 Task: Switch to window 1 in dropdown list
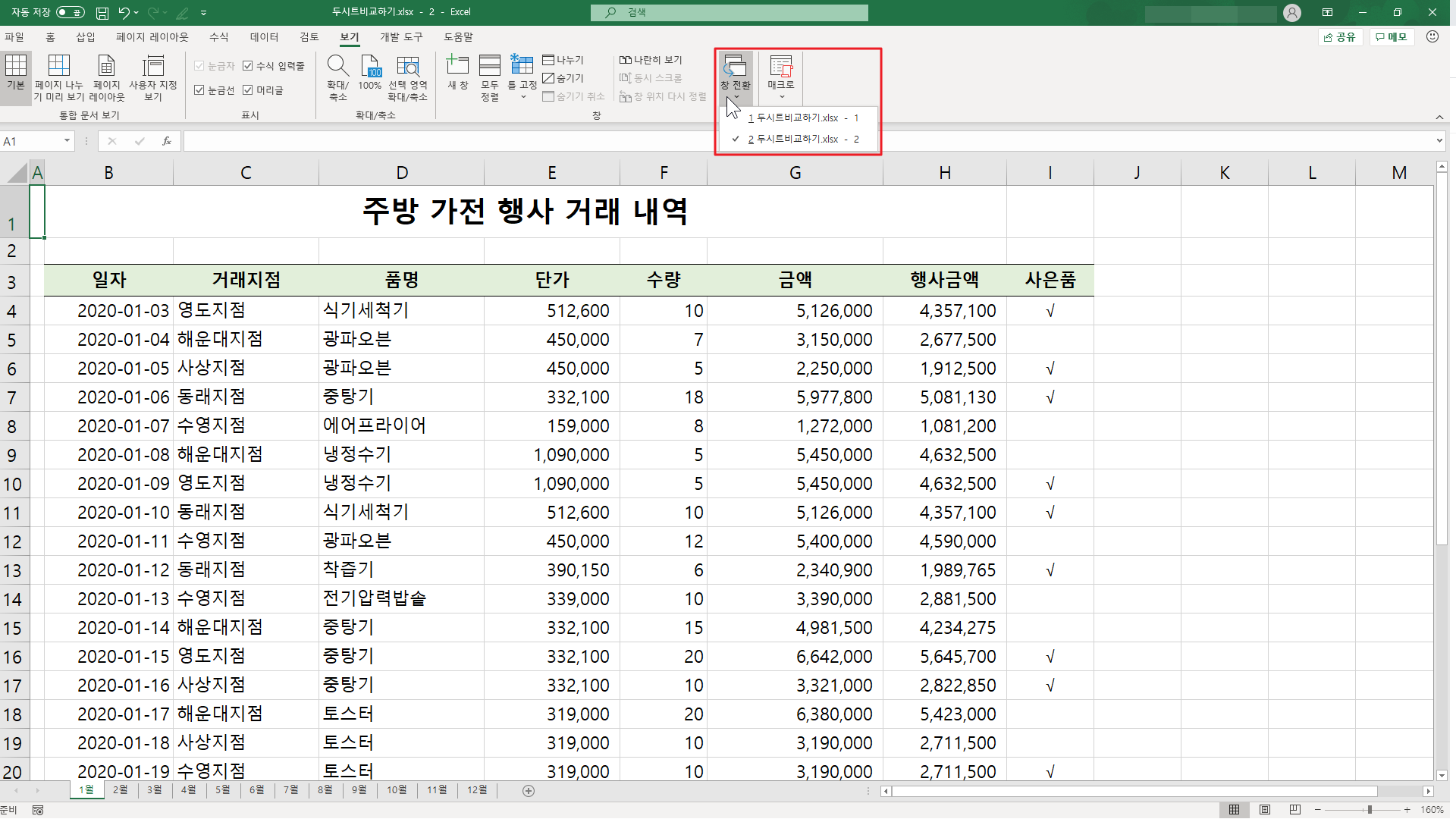[802, 118]
